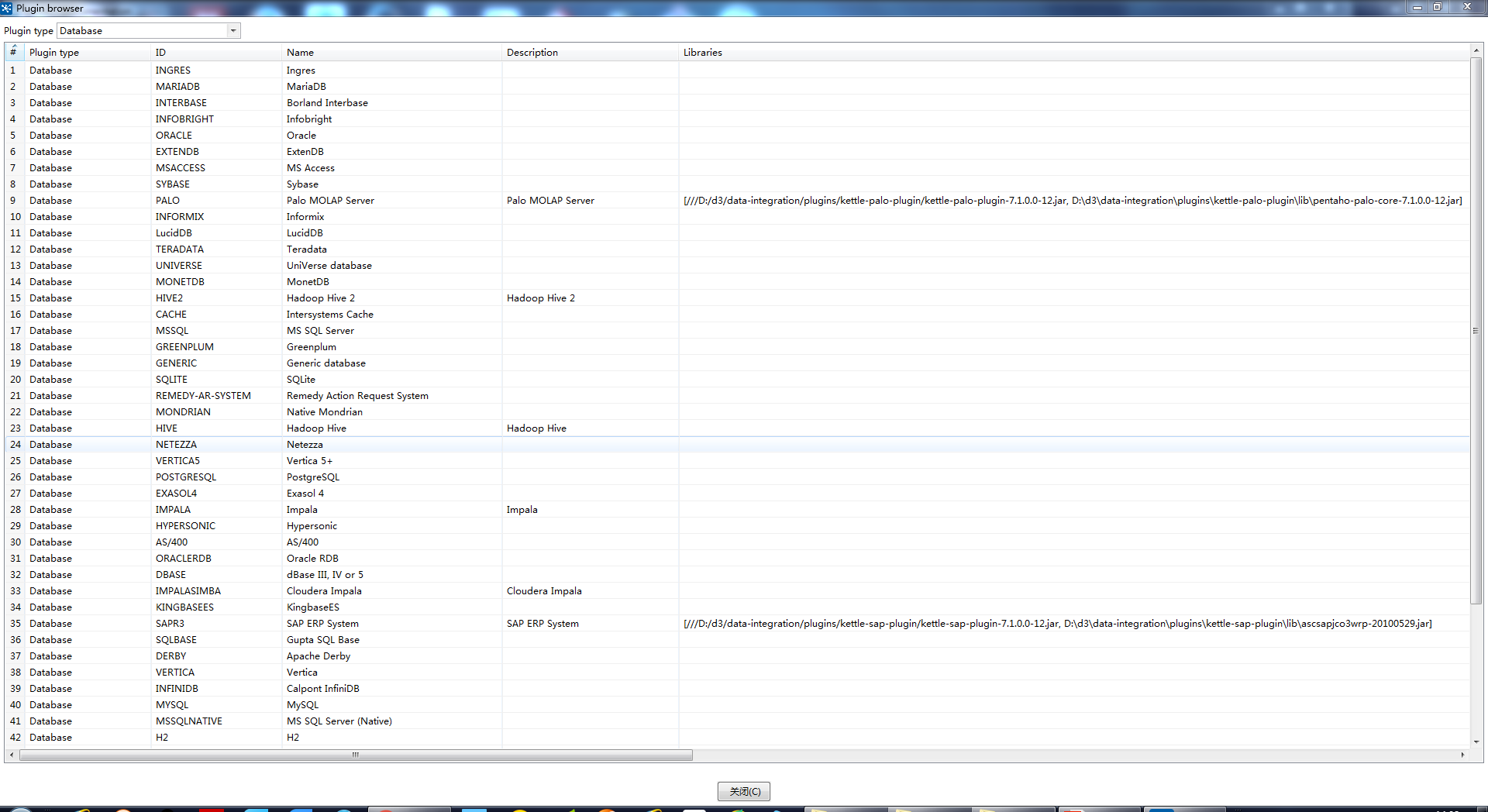
Task: Click the vertical scrollbar up arrow
Action: (x=1476, y=50)
